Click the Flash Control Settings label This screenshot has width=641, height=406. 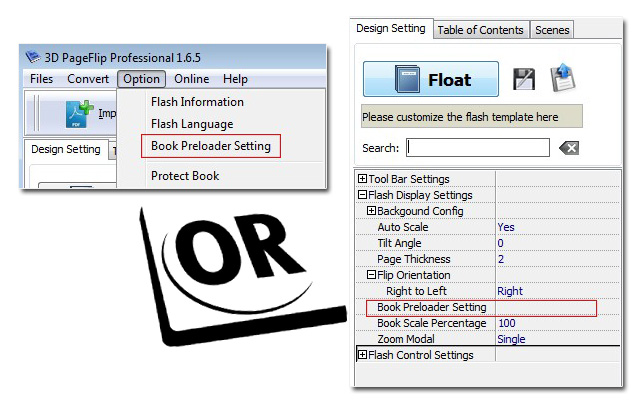421,355
